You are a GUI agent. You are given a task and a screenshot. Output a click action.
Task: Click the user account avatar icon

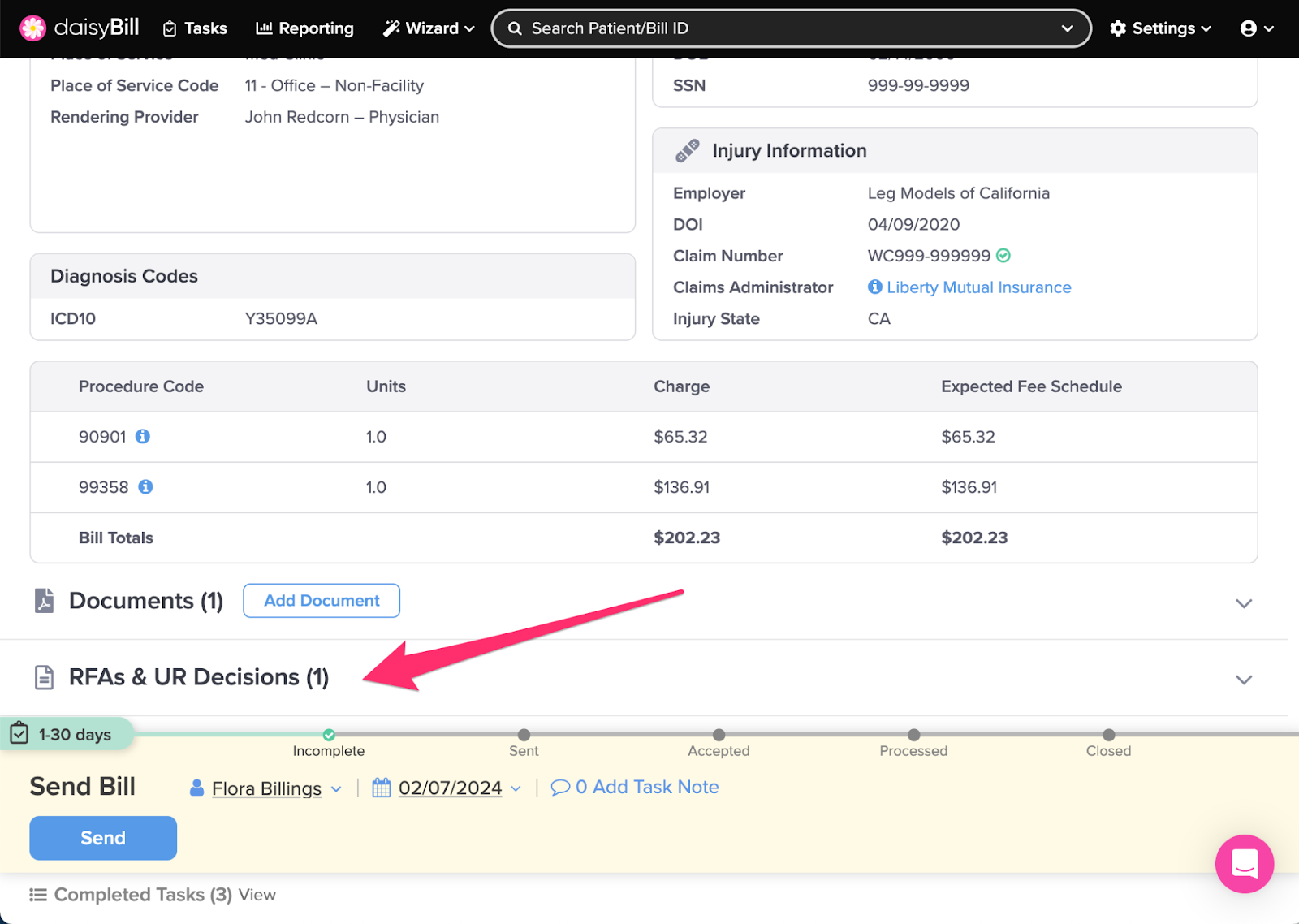pyautogui.click(x=1249, y=28)
